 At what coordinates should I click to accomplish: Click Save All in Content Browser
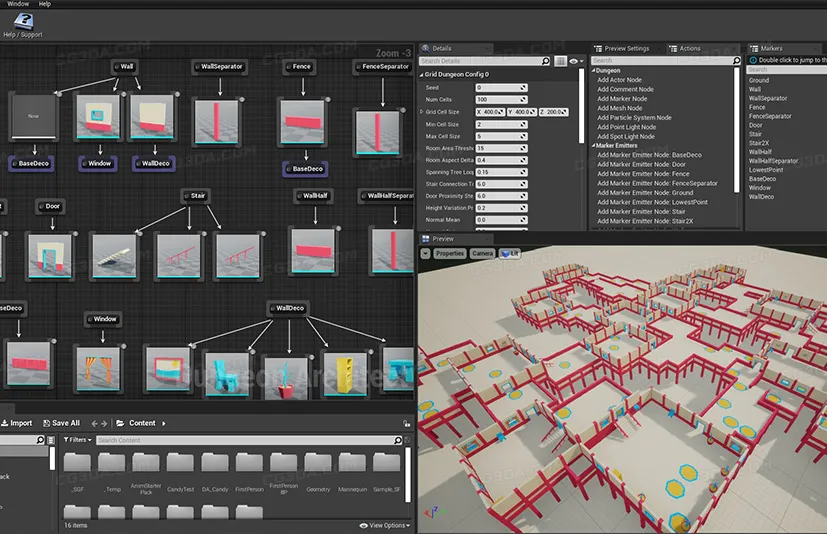coord(61,423)
